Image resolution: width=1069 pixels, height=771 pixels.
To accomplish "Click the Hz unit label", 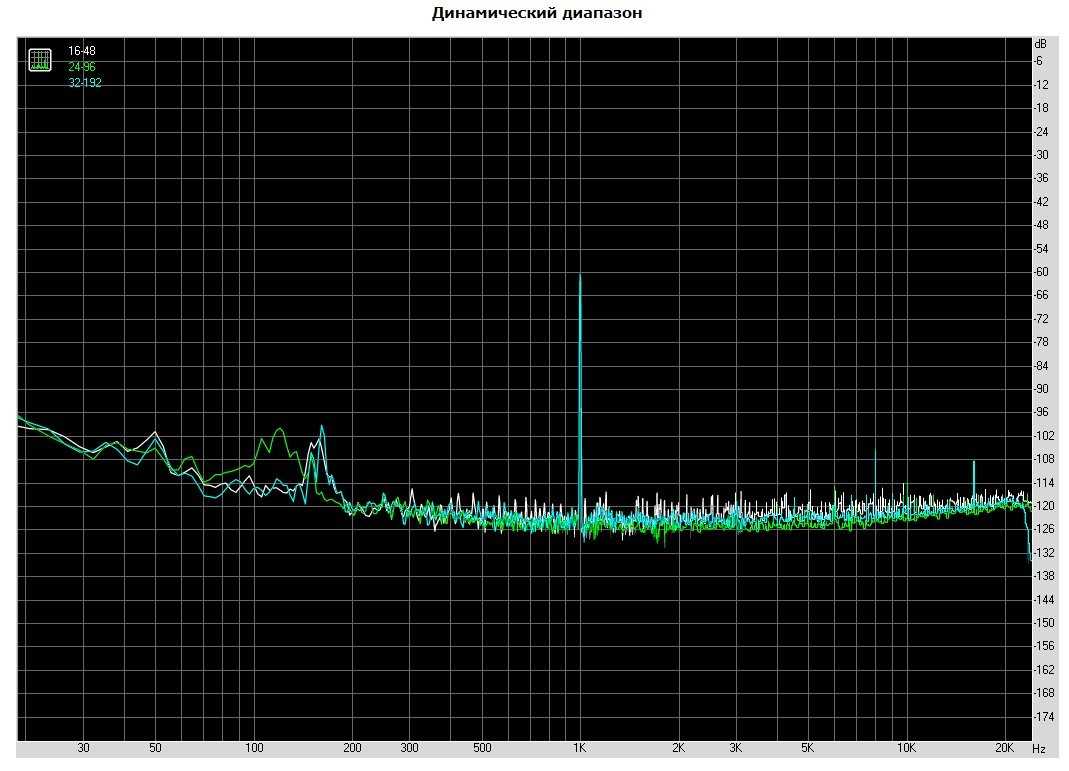I will point(1039,748).
